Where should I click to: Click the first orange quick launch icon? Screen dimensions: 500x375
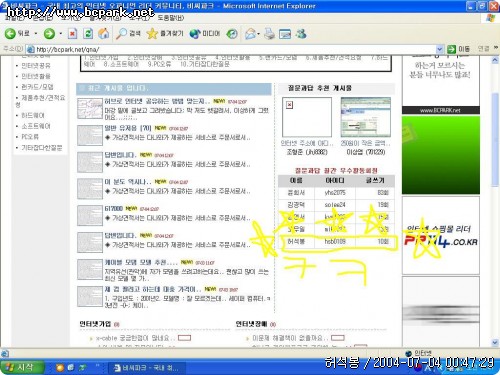60,368
